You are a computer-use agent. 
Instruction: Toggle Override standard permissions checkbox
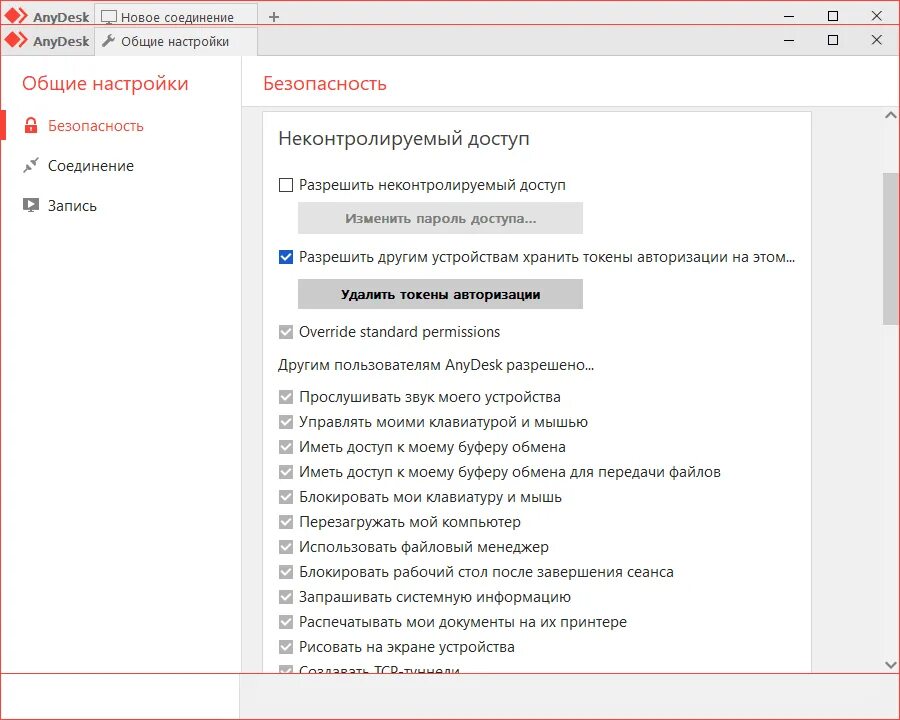pyautogui.click(x=286, y=332)
